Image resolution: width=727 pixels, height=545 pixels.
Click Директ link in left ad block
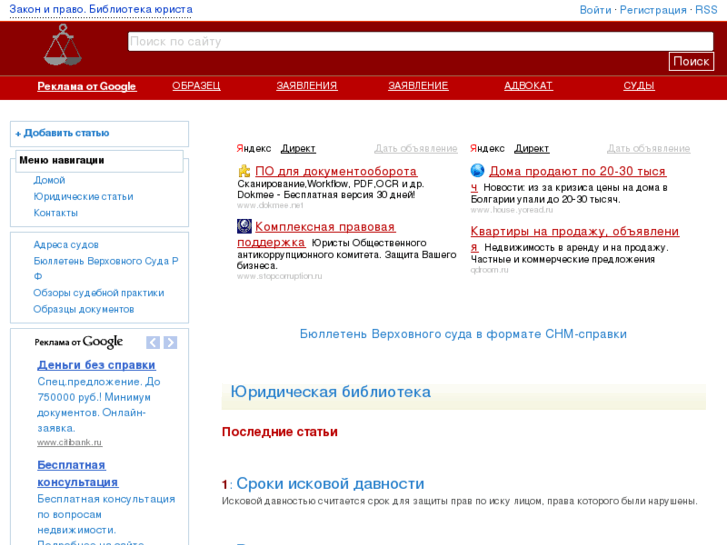[x=298, y=149]
